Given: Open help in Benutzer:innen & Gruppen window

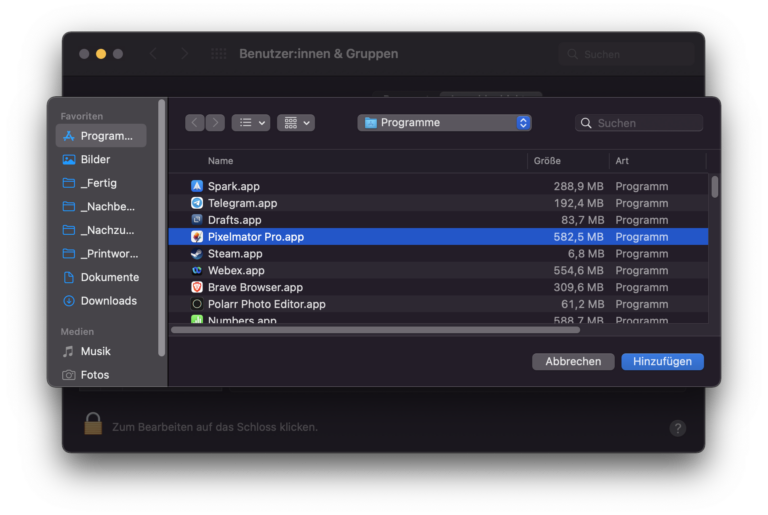Looking at the screenshot, I should [678, 428].
